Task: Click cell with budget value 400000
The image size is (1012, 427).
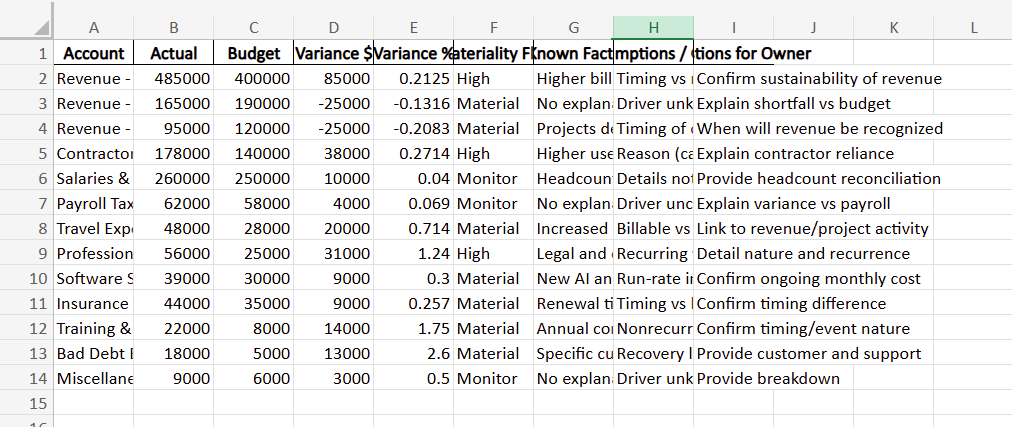Action: [x=254, y=79]
